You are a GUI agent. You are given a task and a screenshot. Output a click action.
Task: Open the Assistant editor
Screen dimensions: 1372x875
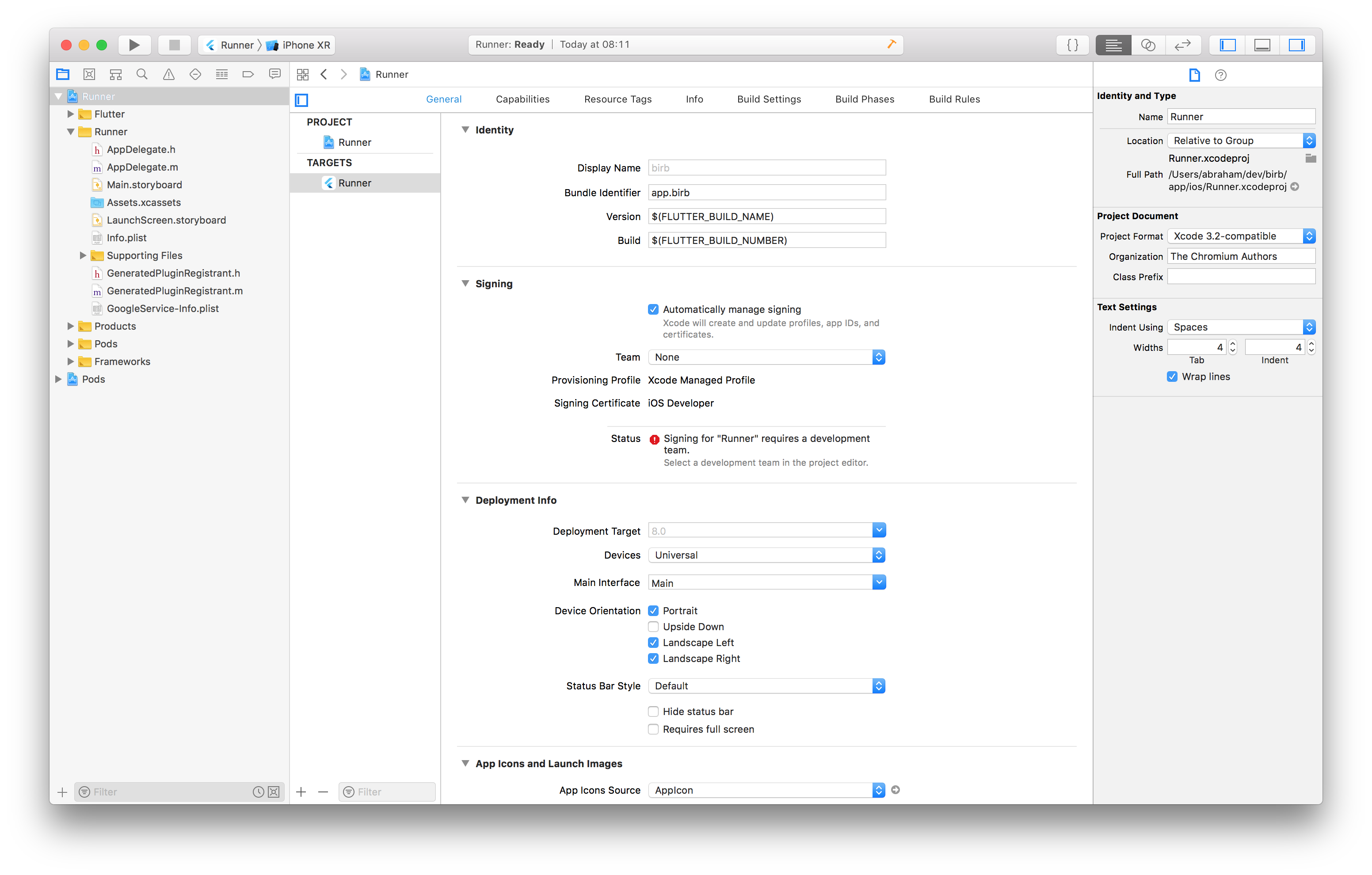pos(1149,45)
